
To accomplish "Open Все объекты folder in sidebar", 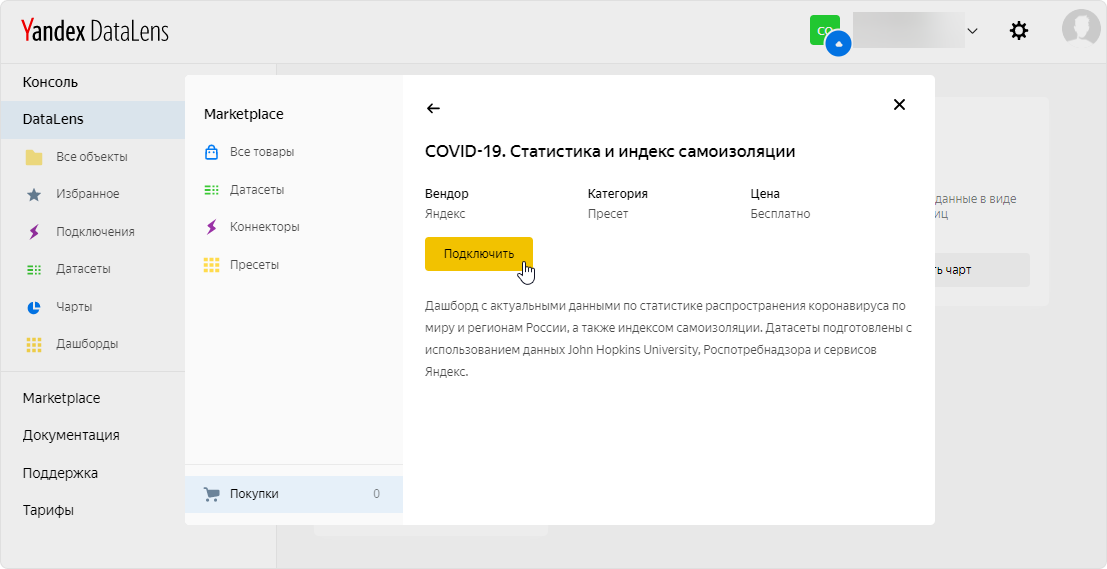I will 91,157.
